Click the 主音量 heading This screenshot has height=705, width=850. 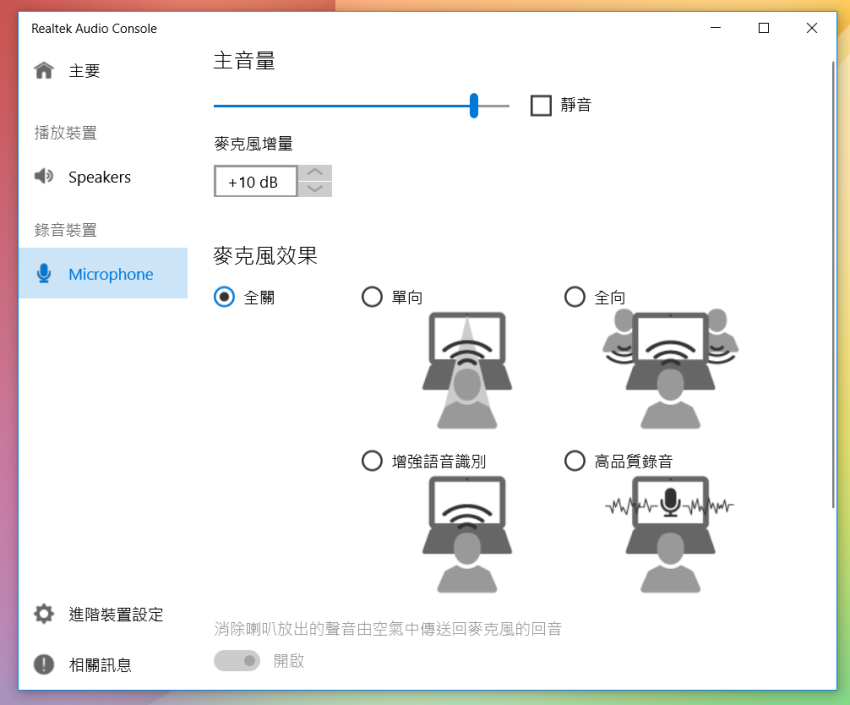click(x=244, y=61)
